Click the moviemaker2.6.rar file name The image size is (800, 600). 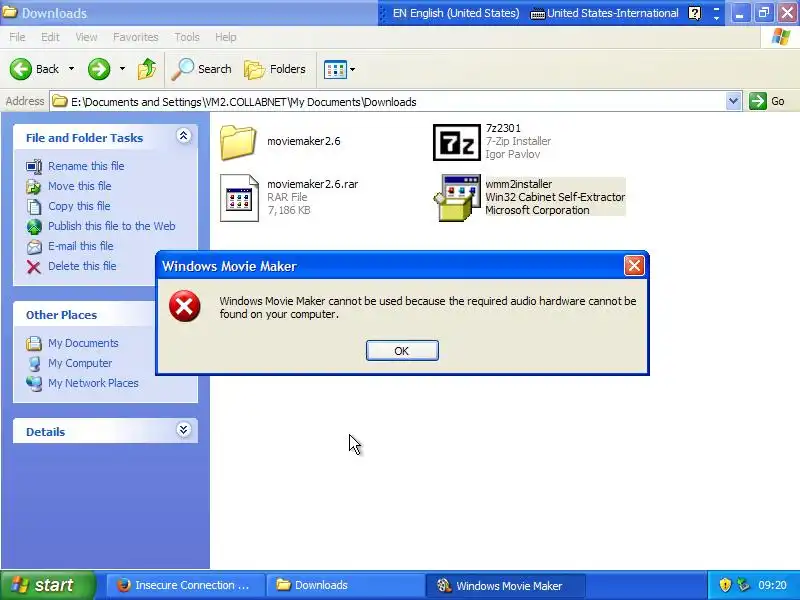[x=312, y=184]
